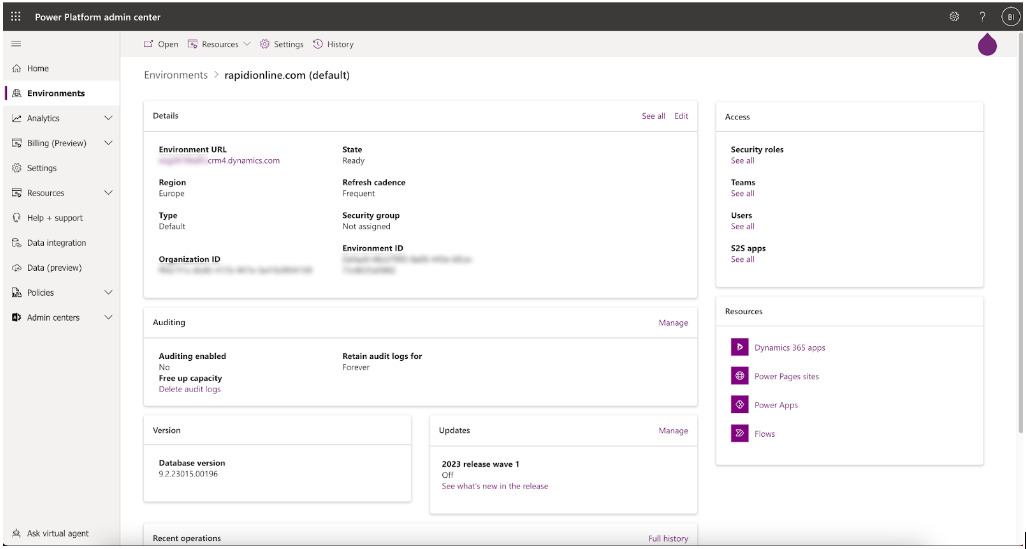
Task: Click Environments in the breadcrumb
Action: tap(175, 75)
